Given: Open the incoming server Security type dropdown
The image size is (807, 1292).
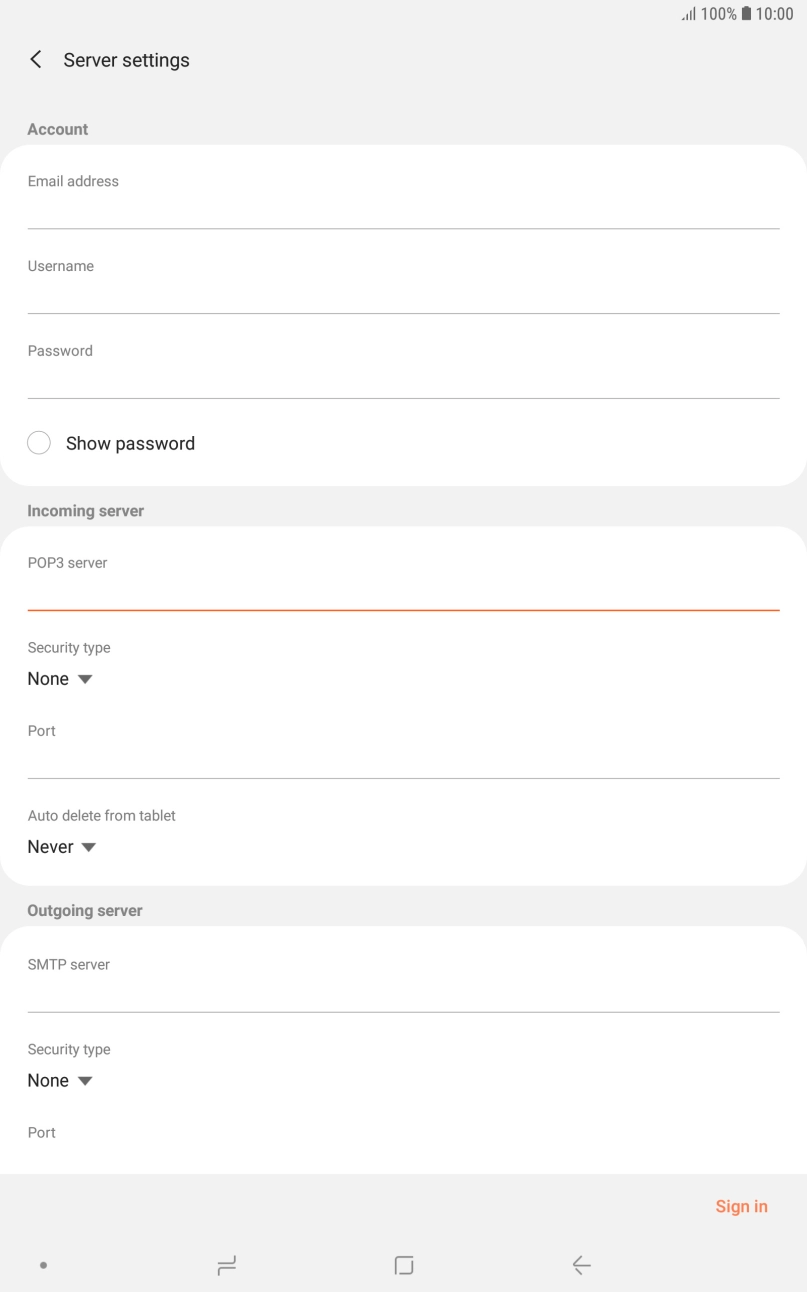Looking at the screenshot, I should [60, 678].
